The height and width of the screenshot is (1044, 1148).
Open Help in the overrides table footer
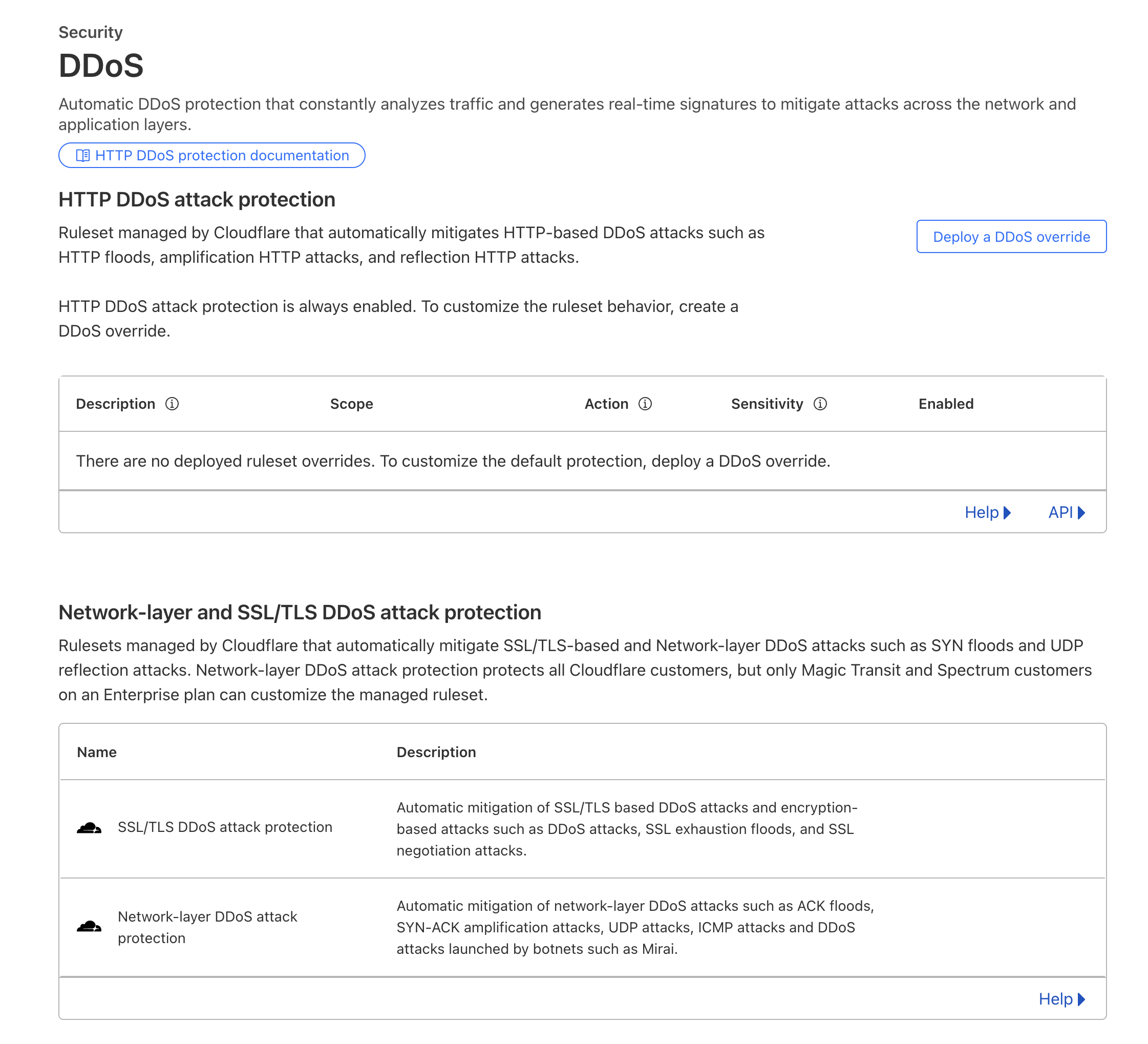tap(982, 512)
